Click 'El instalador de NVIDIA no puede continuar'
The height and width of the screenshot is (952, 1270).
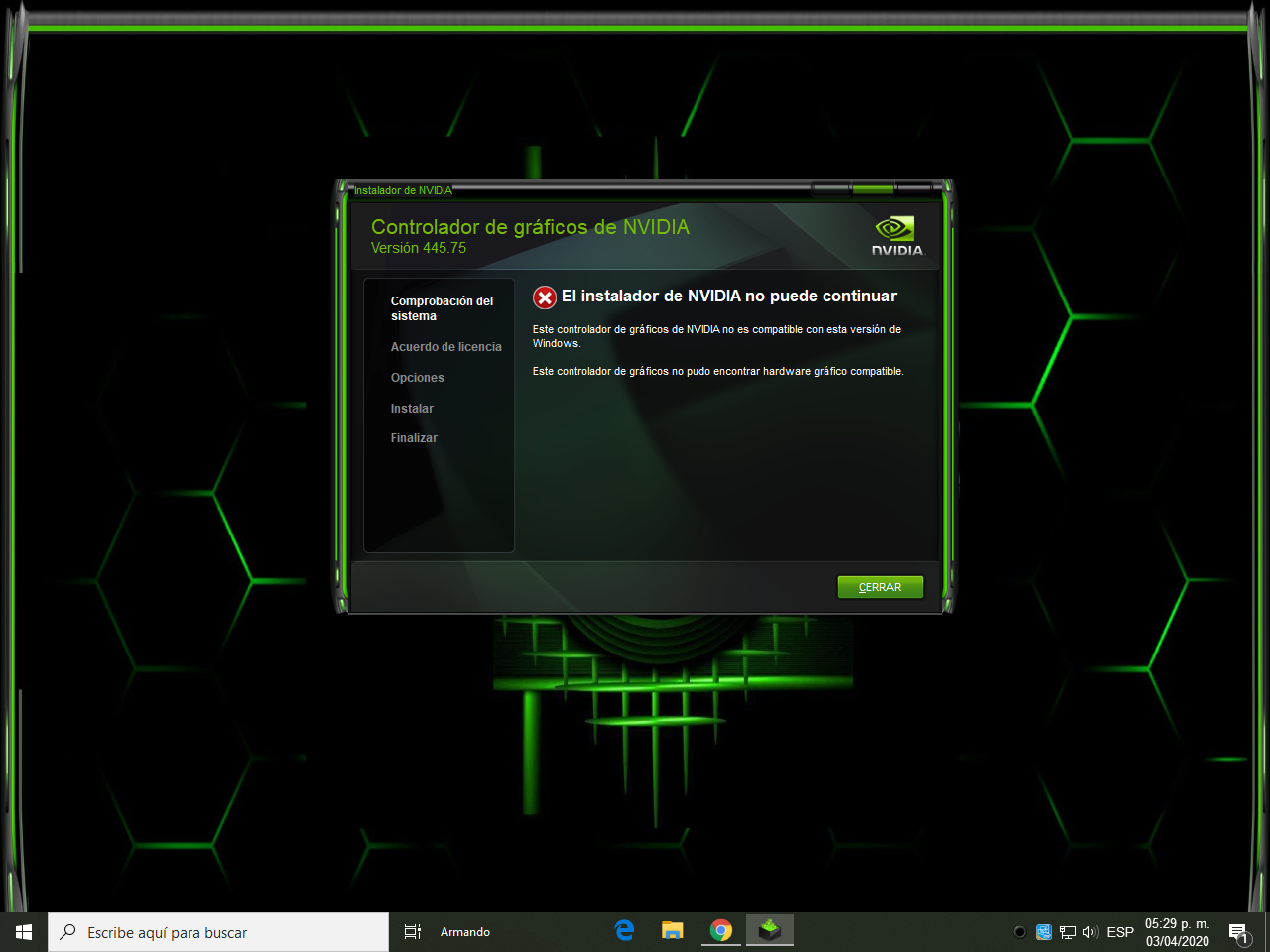point(729,296)
